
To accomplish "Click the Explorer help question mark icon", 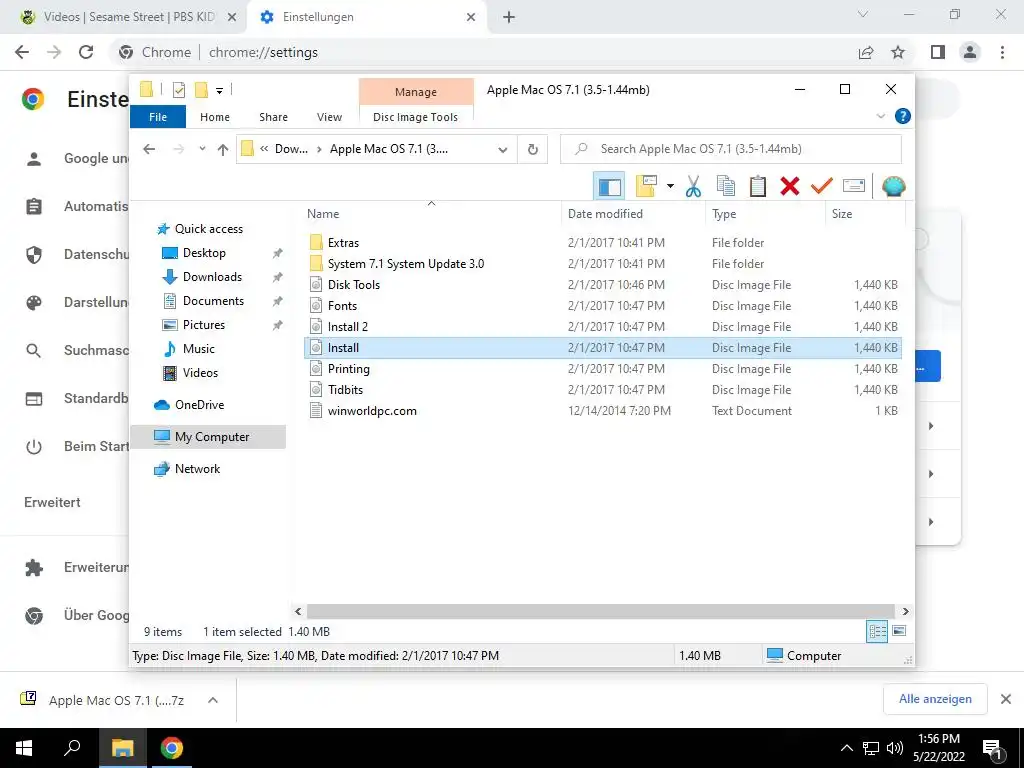I will [903, 116].
